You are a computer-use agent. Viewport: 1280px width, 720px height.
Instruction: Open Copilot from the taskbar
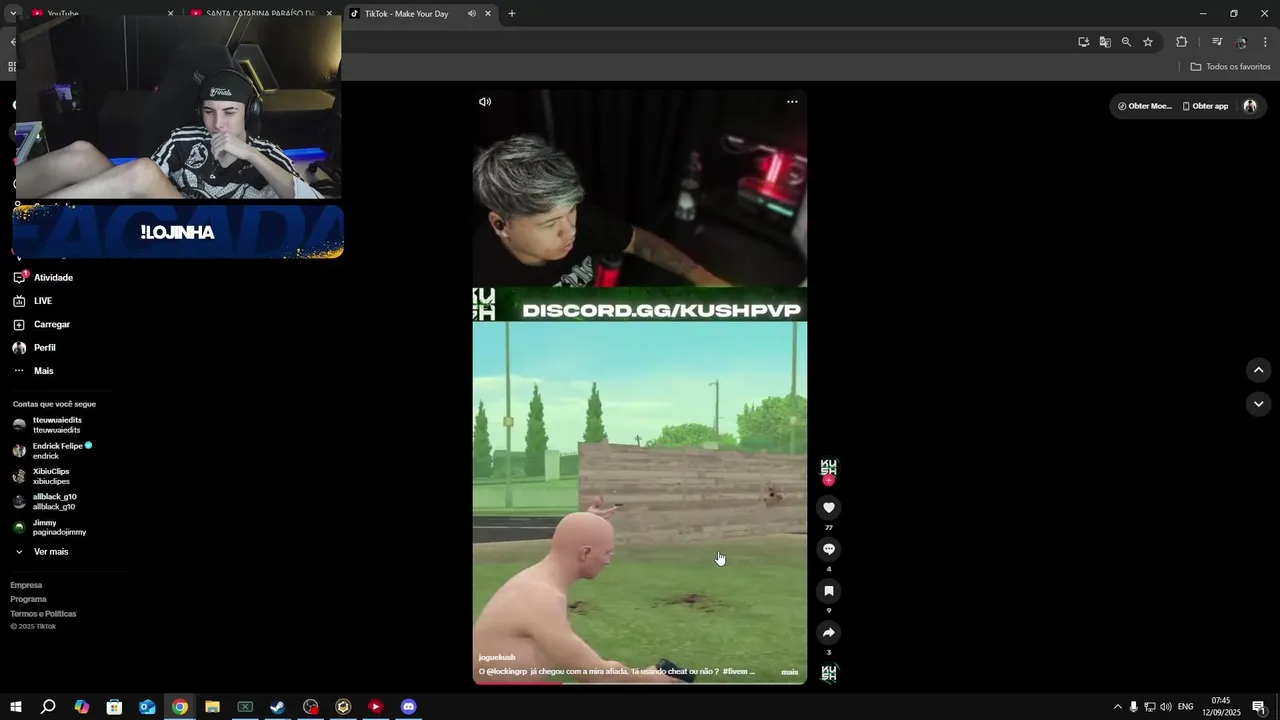(82, 707)
